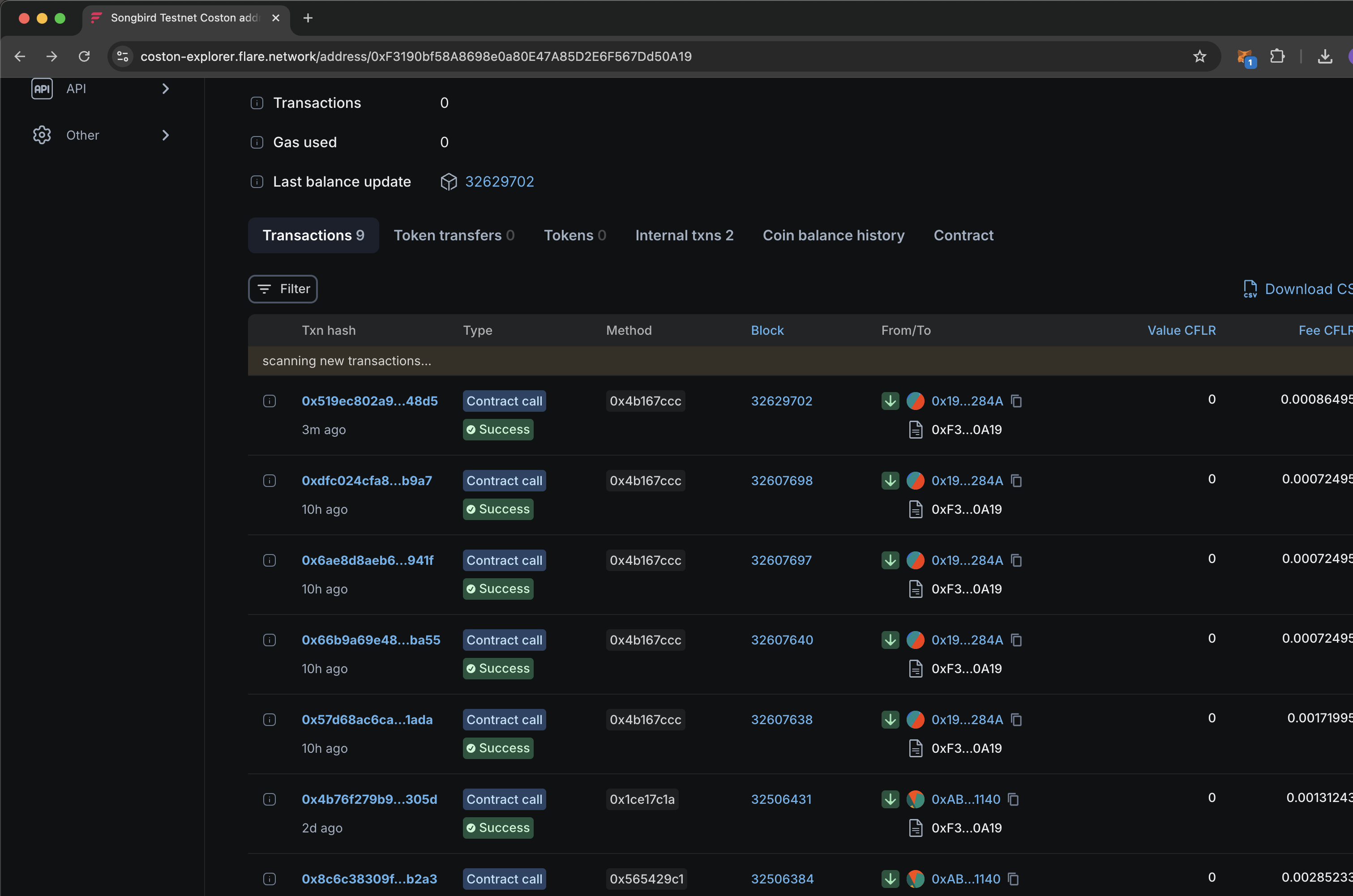Open the Contract tab
This screenshot has width=1353, height=896.
point(963,235)
